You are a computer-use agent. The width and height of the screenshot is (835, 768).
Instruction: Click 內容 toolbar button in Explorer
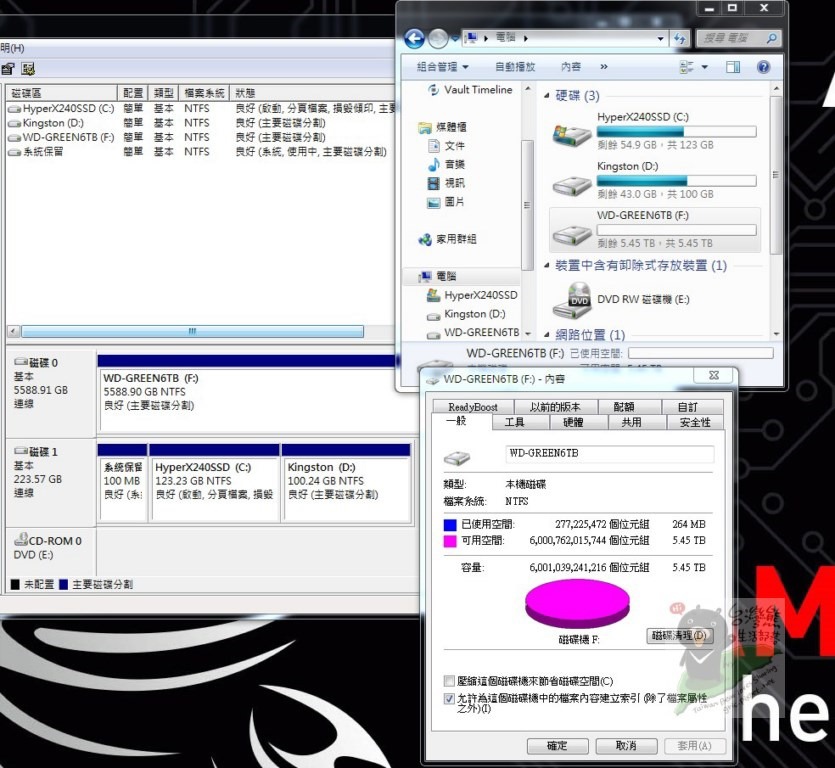click(571, 67)
